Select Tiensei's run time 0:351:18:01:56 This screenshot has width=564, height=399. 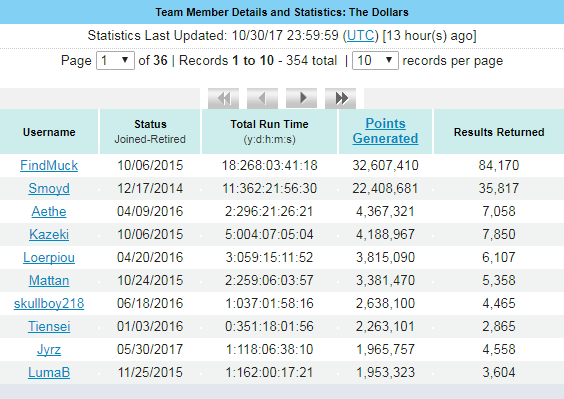[x=269, y=327]
